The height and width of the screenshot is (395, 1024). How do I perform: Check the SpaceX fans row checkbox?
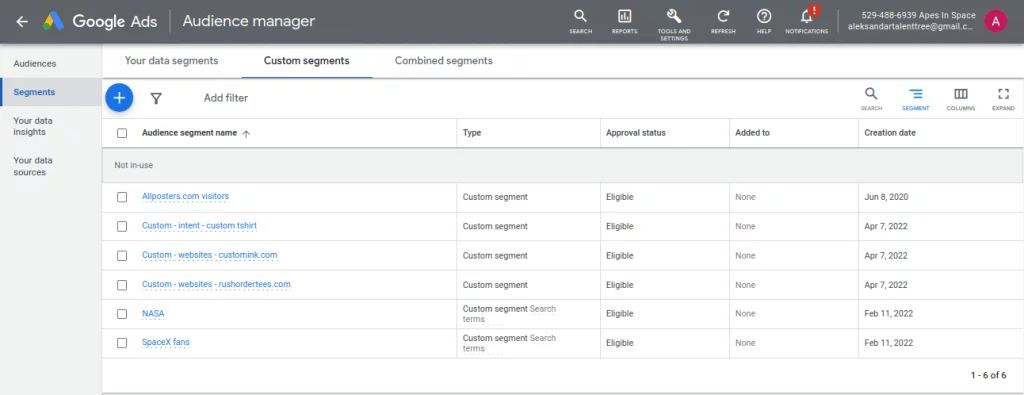pos(122,343)
